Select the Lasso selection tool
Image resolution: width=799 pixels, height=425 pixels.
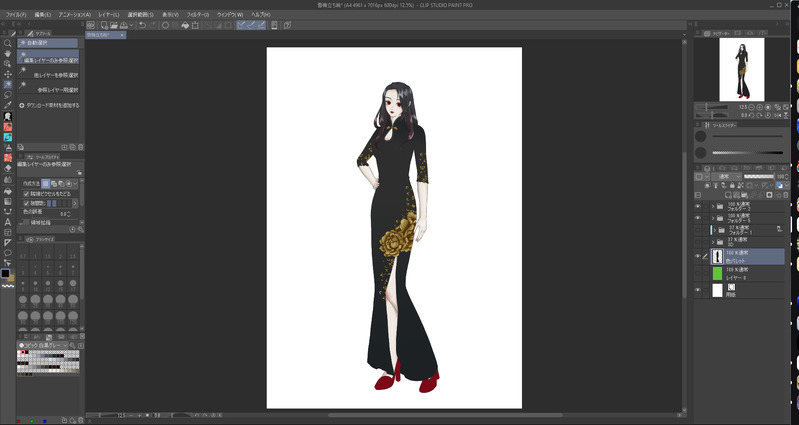(8, 95)
